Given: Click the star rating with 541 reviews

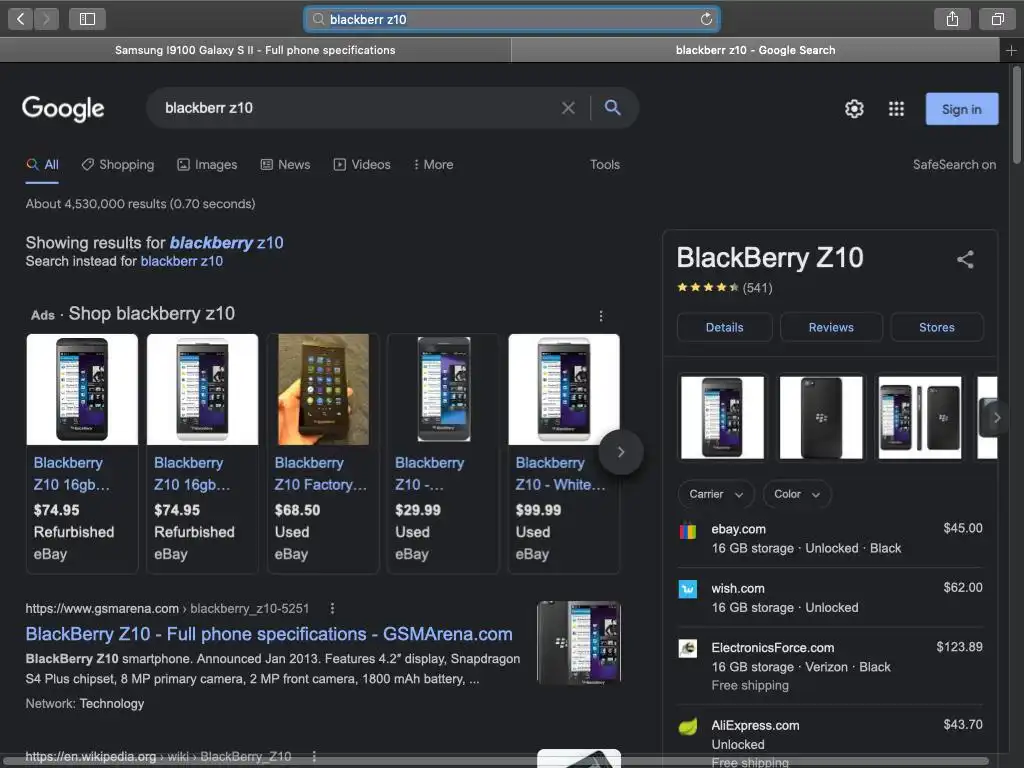Looking at the screenshot, I should 724,288.
